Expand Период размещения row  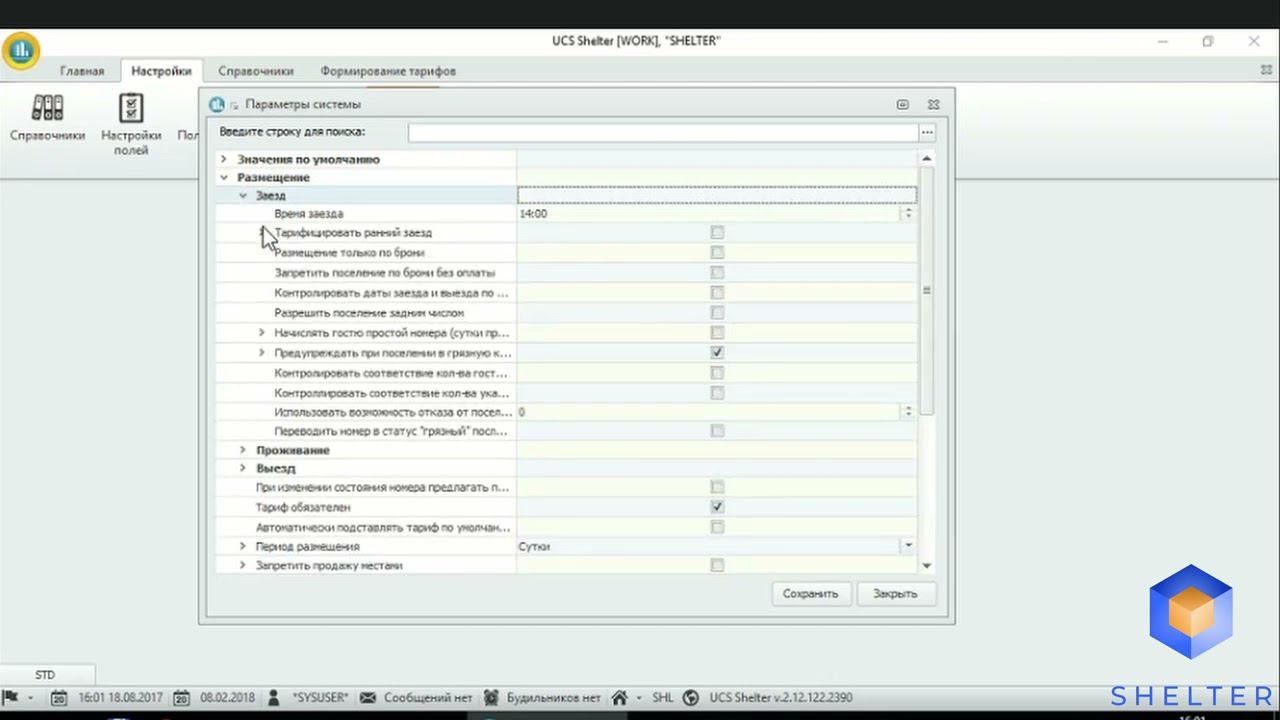tap(243, 546)
